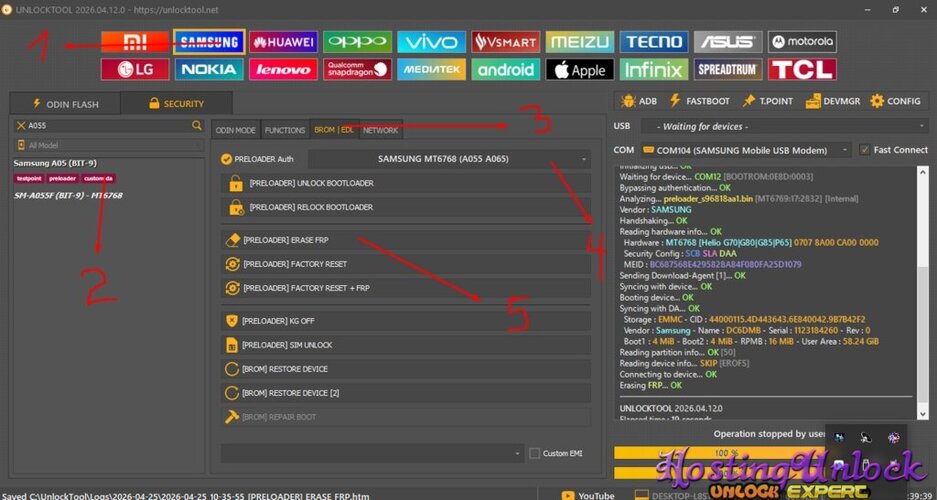Pick the Vsmart brand logo
Image resolution: width=937 pixels, height=500 pixels.
point(506,42)
